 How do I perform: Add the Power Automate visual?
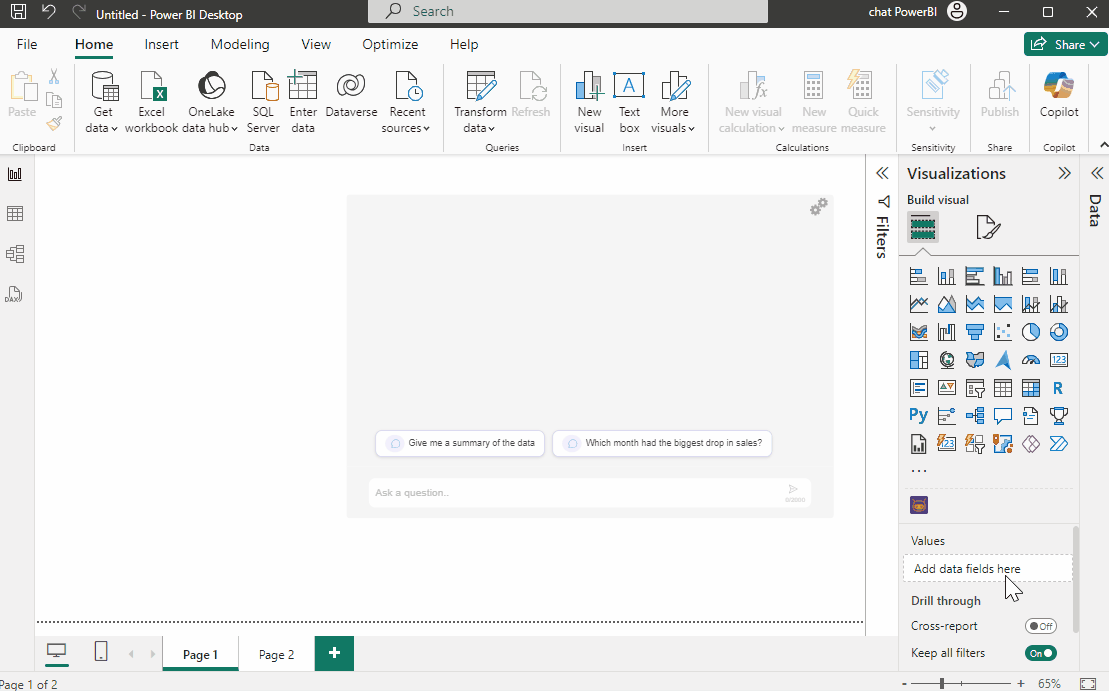(1059, 444)
